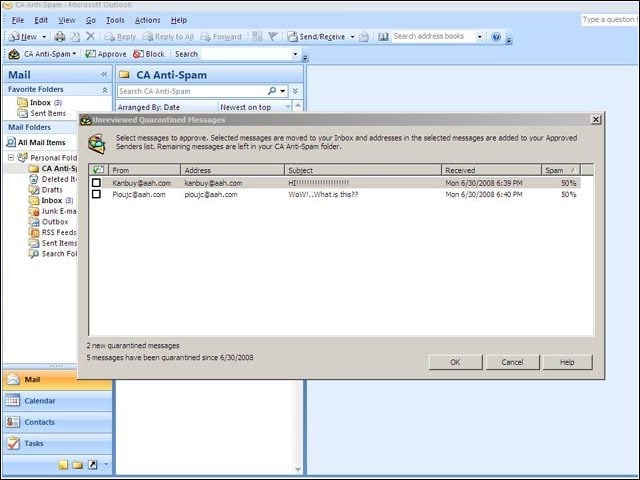Click the Categorize grid icon in toolbar
The height and width of the screenshot is (480, 640).
pos(257,37)
